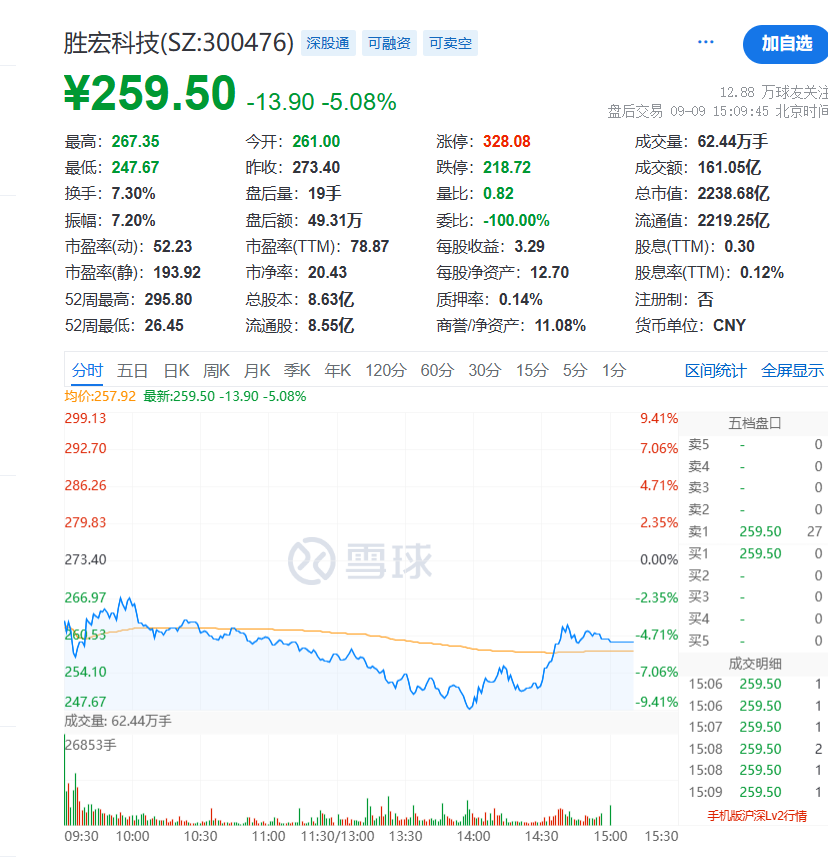
Task: Click the 卖5 order book row
Action: [x=755, y=444]
